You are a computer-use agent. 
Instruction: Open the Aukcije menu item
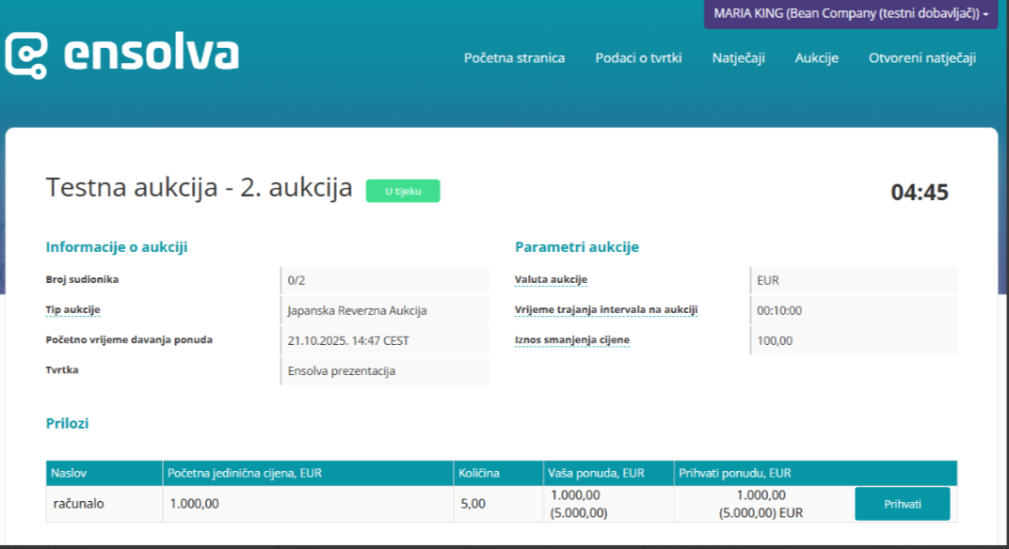[x=816, y=58]
